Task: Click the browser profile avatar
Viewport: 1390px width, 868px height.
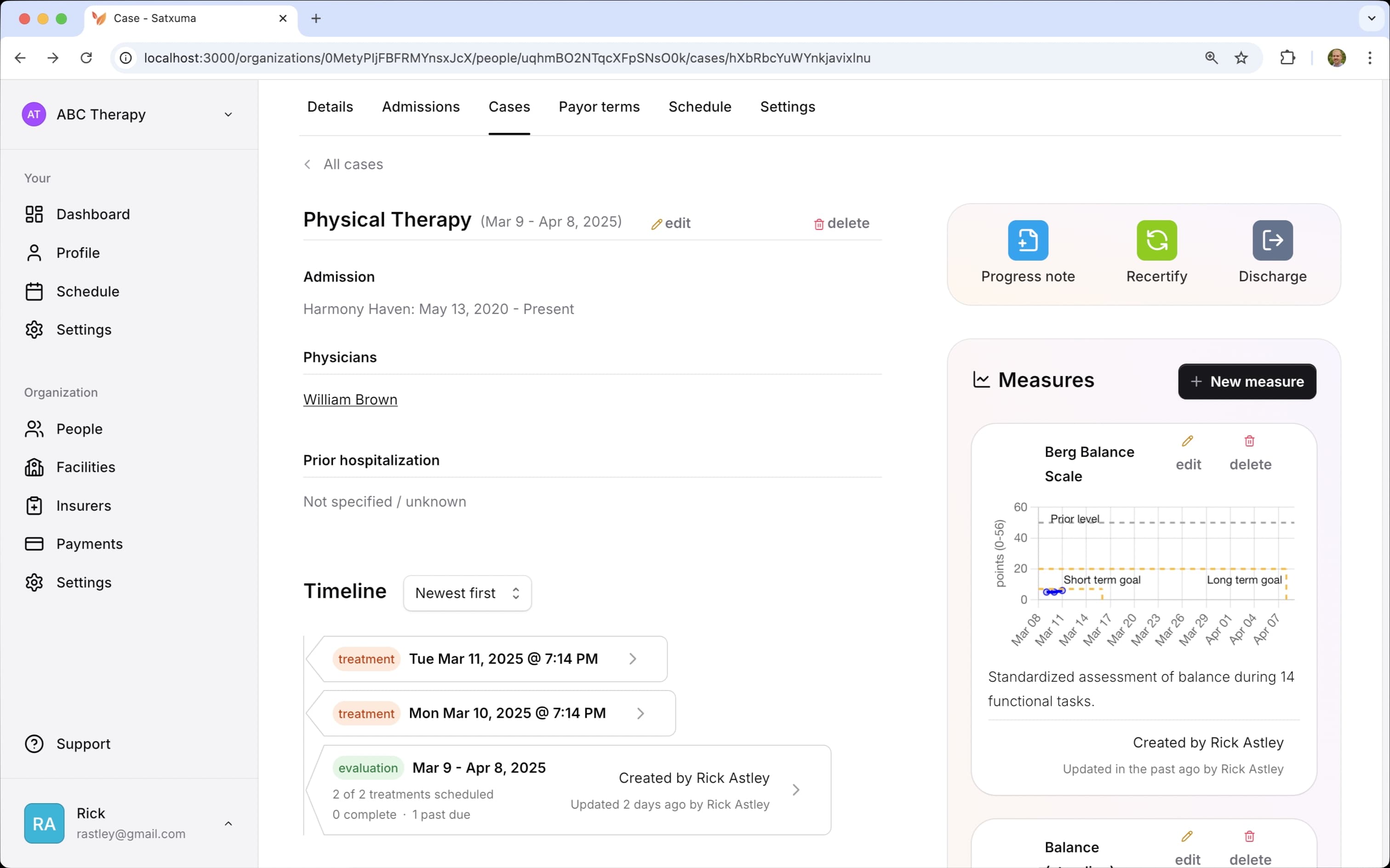Action: 1337,58
